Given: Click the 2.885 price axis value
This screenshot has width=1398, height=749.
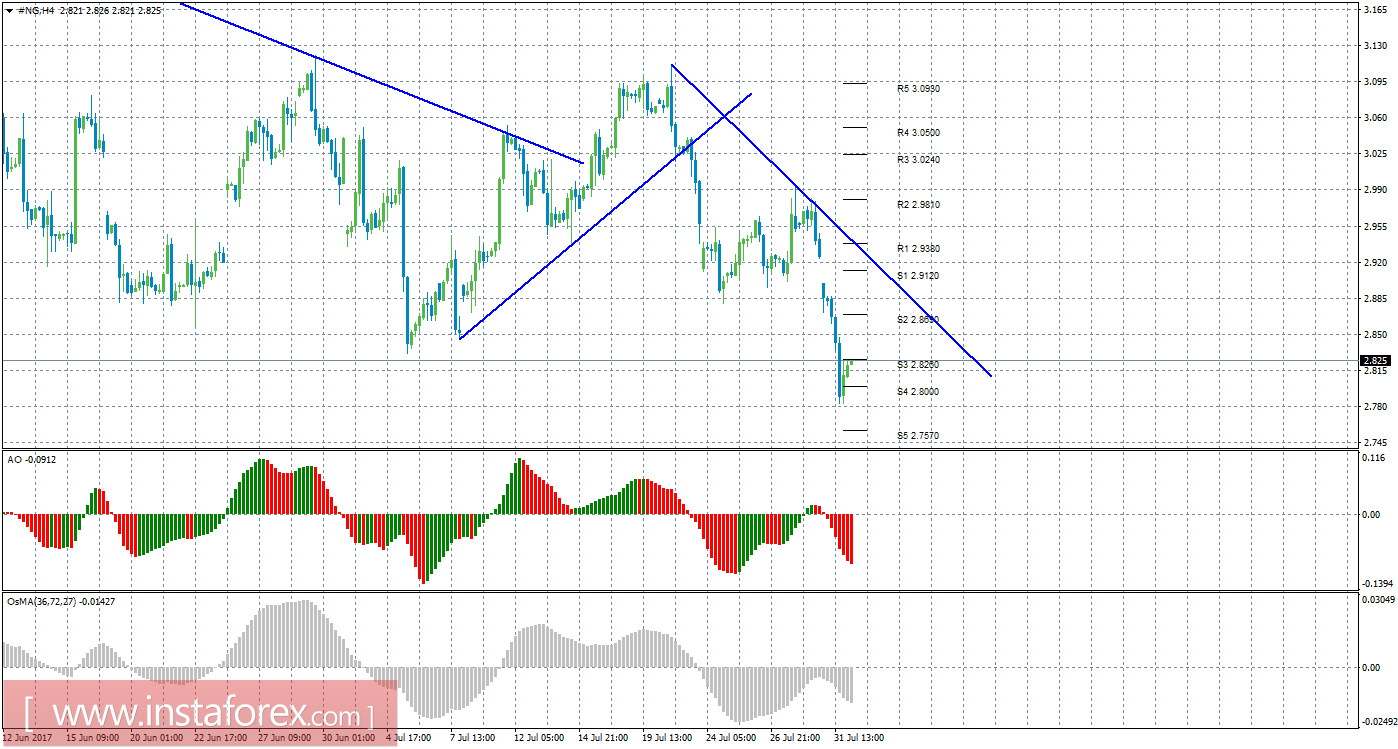Looking at the screenshot, I should pyautogui.click(x=1374, y=298).
